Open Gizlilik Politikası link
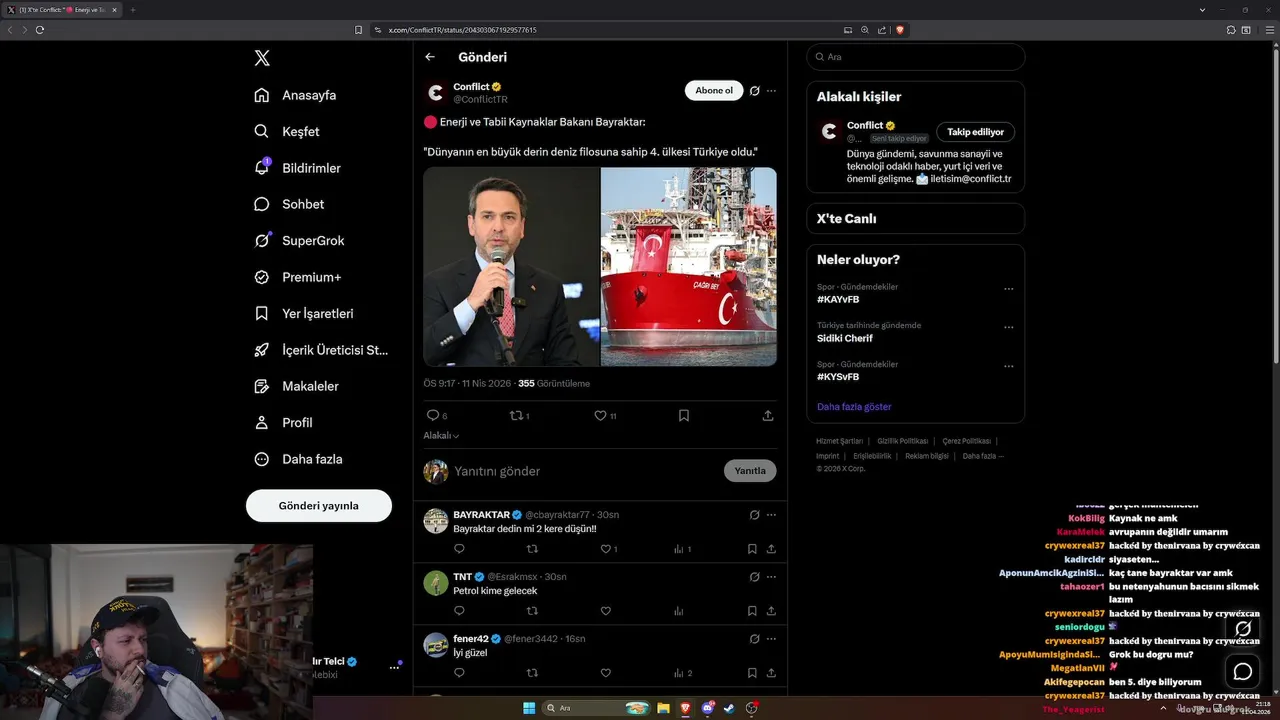Viewport: 1280px width, 720px height. pos(903,441)
